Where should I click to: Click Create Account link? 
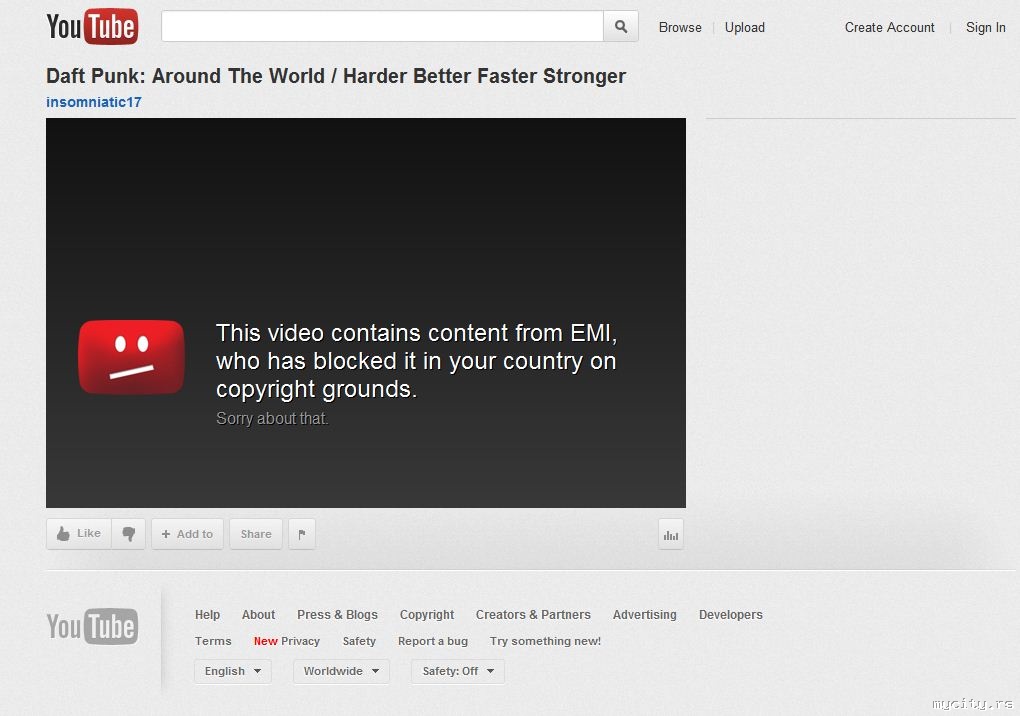[889, 27]
